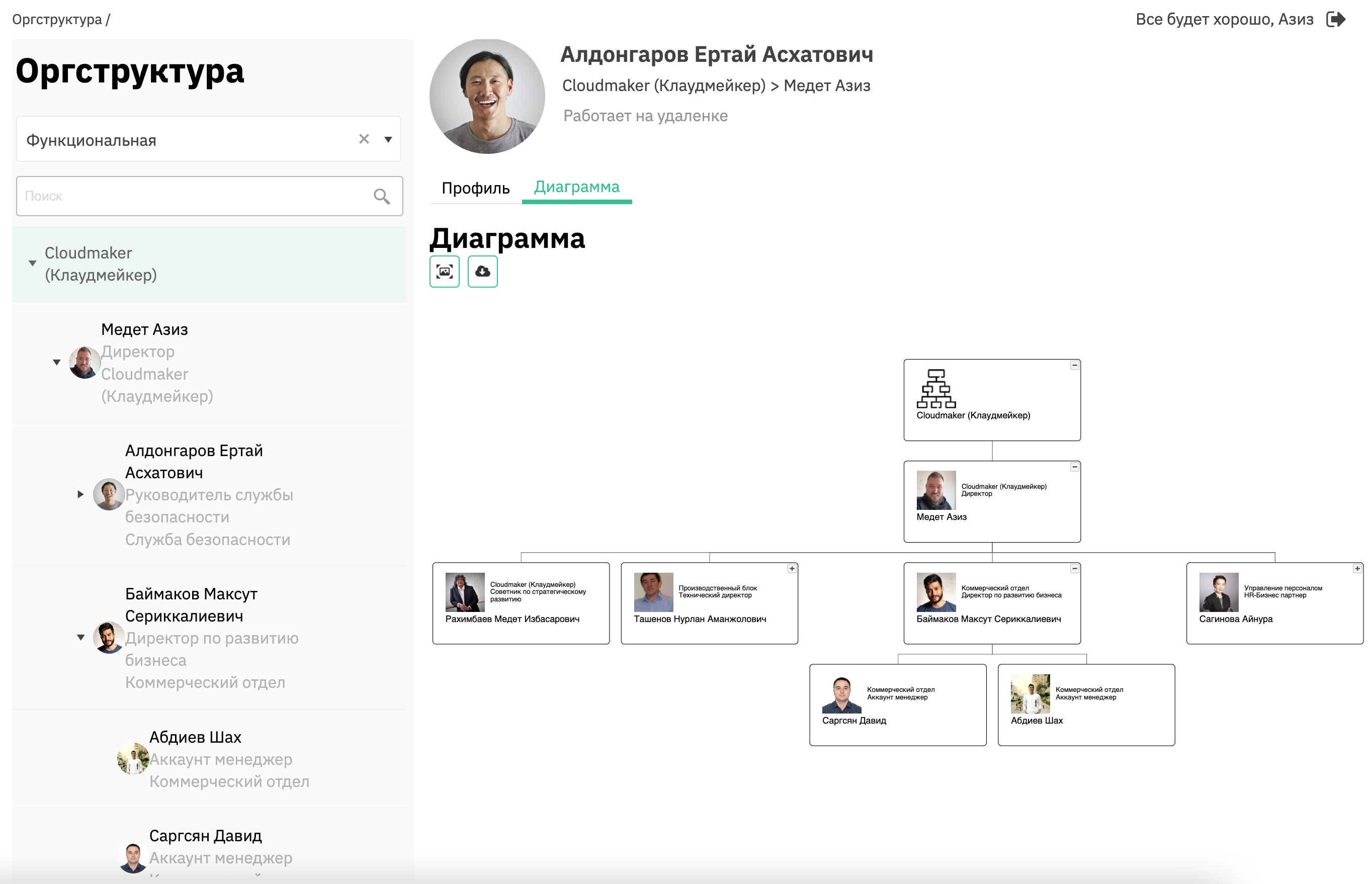The image size is (1372, 884).
Task: Click the logout icon next to Азиз
Action: coord(1336,20)
